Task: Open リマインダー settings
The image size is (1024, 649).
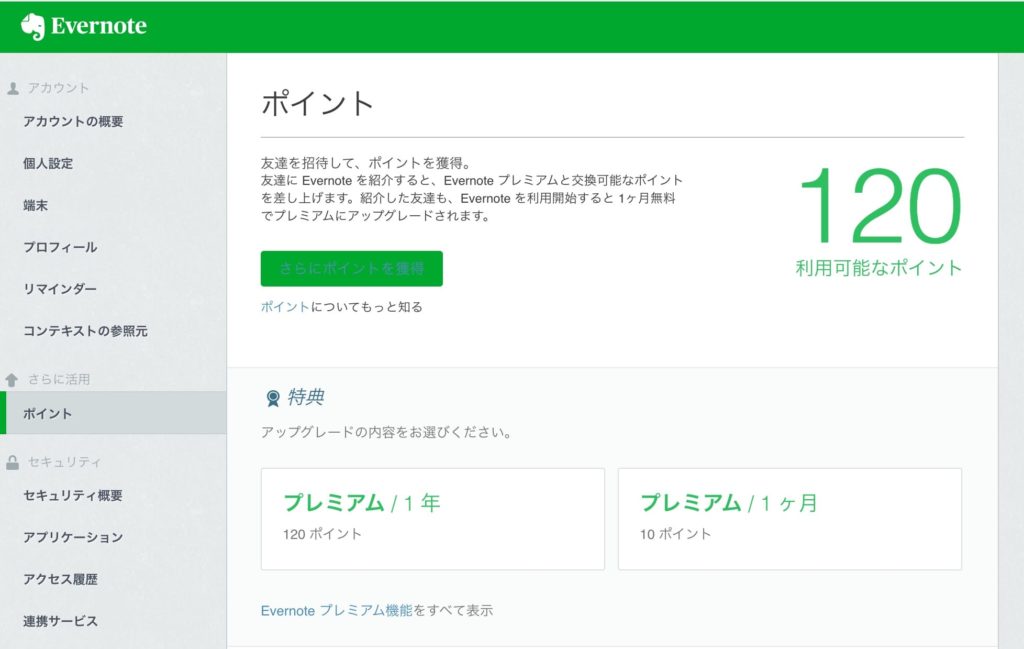Action: [60, 289]
